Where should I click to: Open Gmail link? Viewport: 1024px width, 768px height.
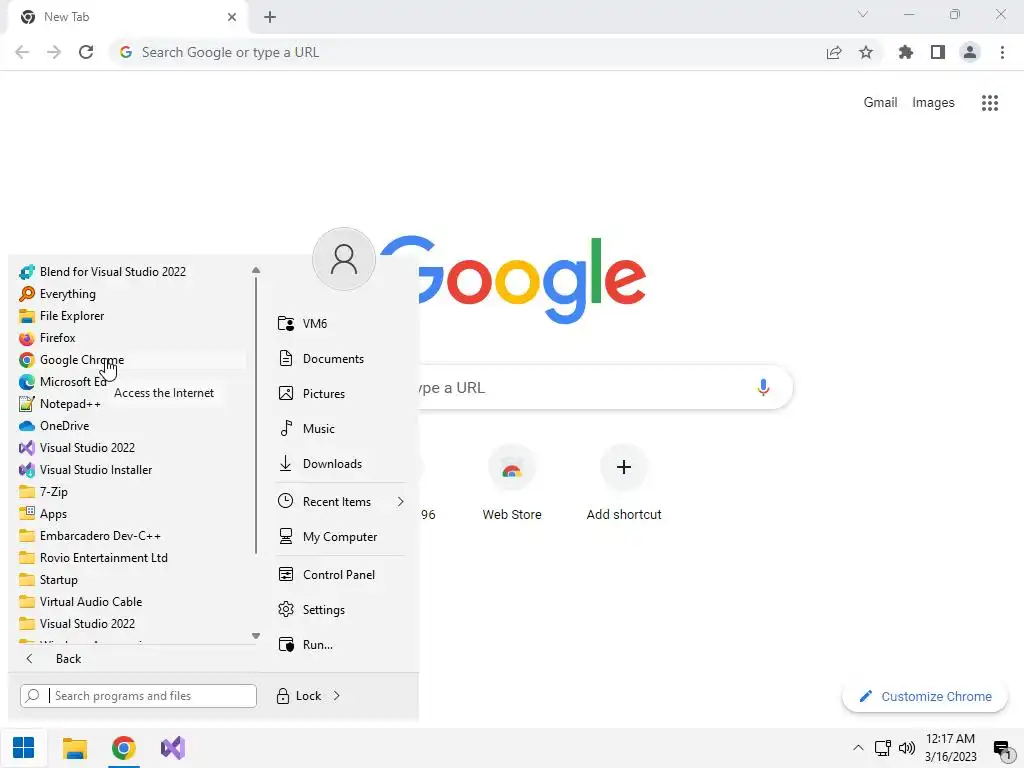(x=880, y=103)
